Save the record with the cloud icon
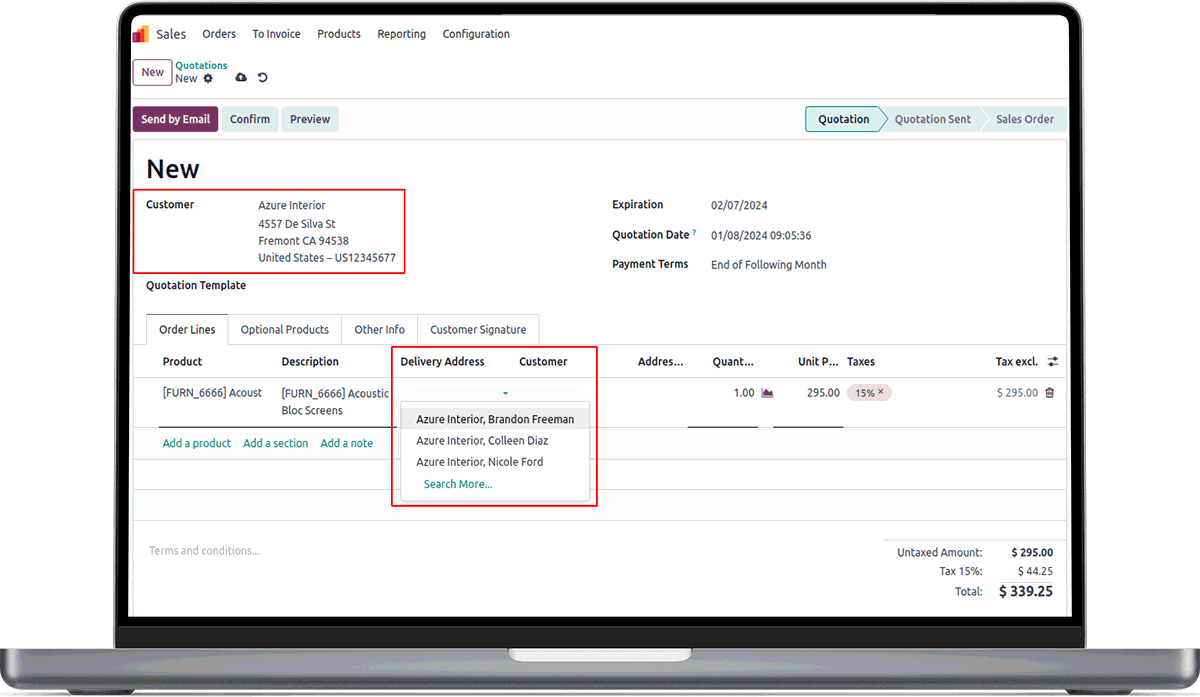Image resolution: width=1200 pixels, height=697 pixels. coord(241,78)
